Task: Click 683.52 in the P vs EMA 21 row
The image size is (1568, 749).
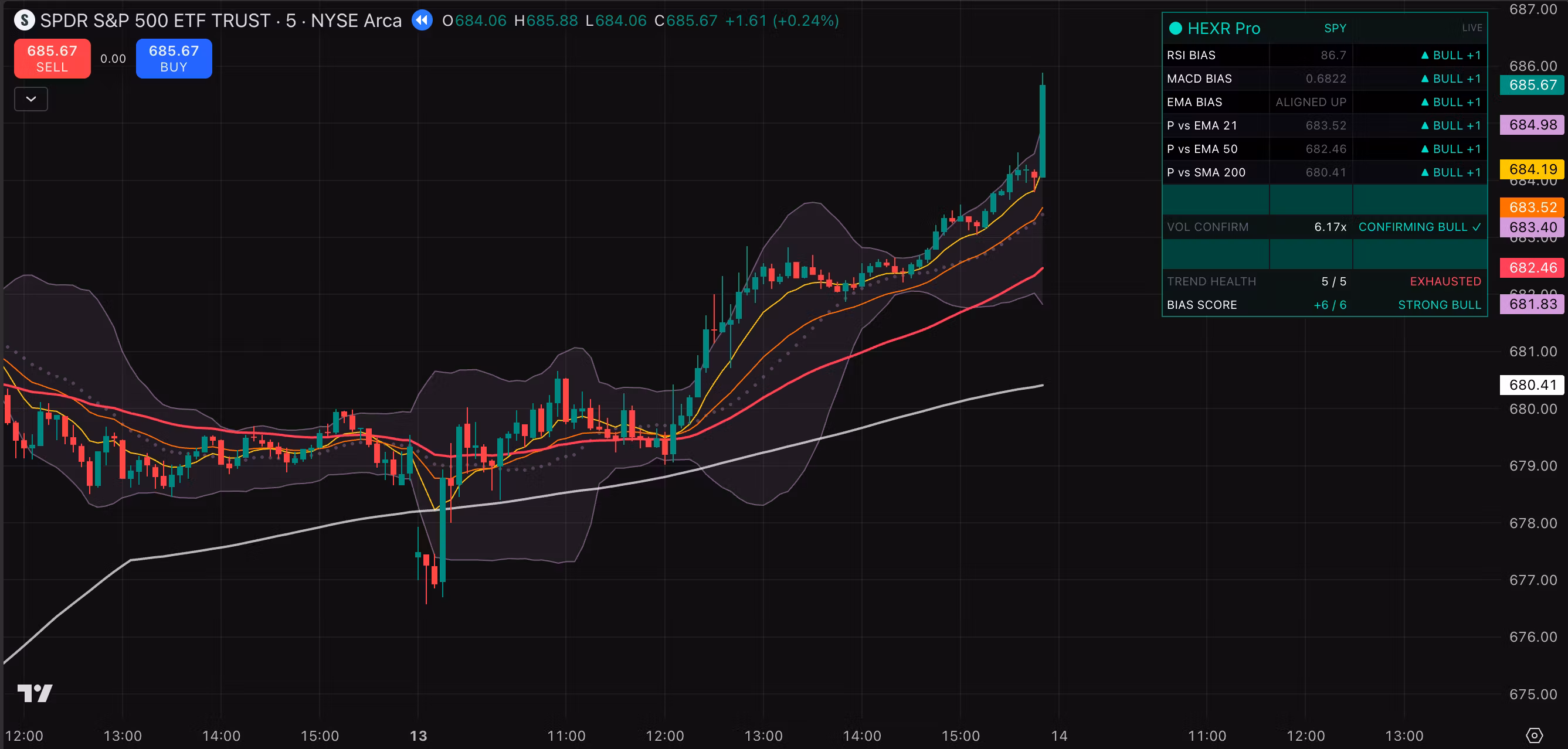Action: [1326, 125]
